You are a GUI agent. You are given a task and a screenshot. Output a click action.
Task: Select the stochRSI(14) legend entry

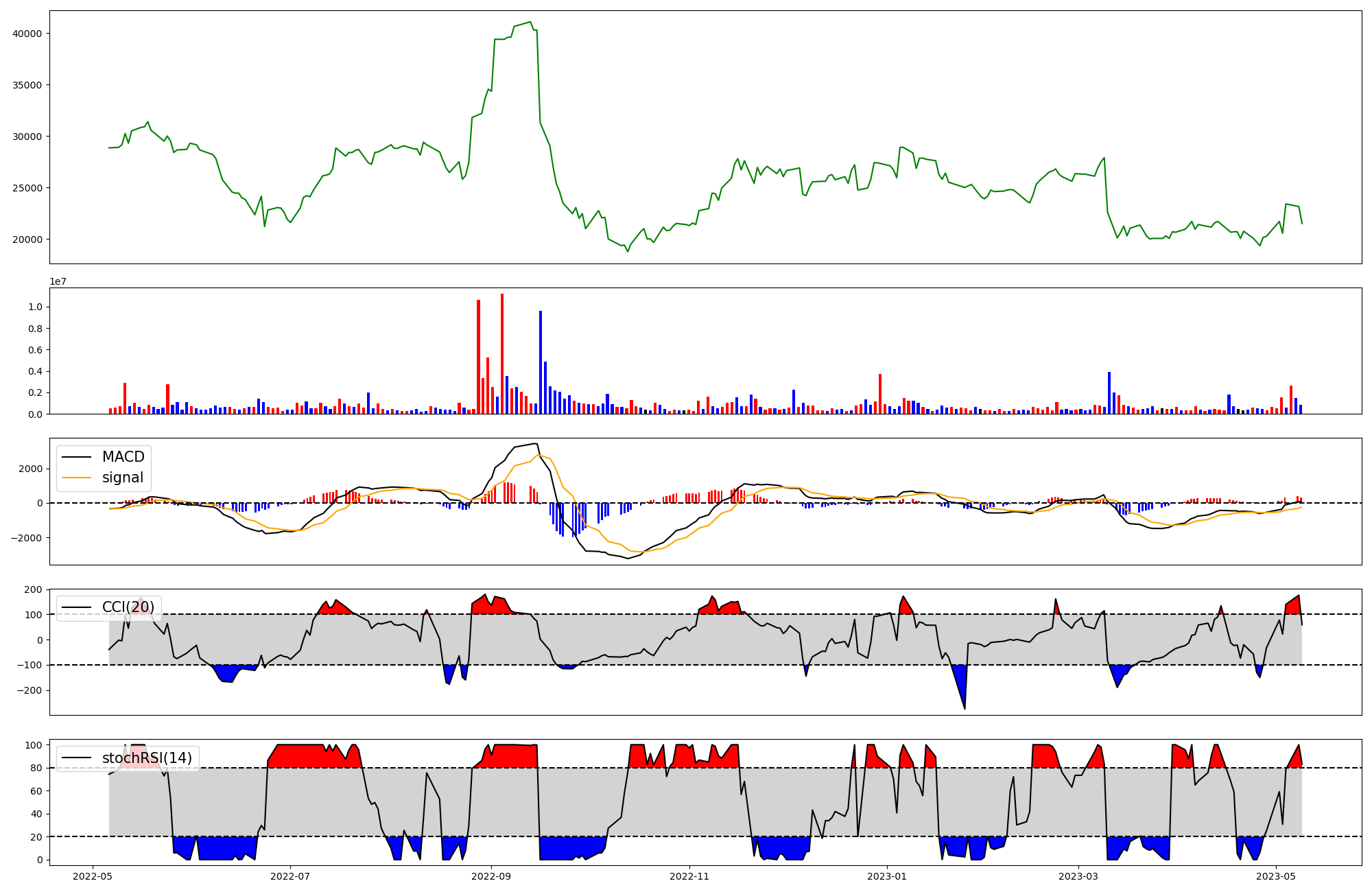tap(147, 758)
